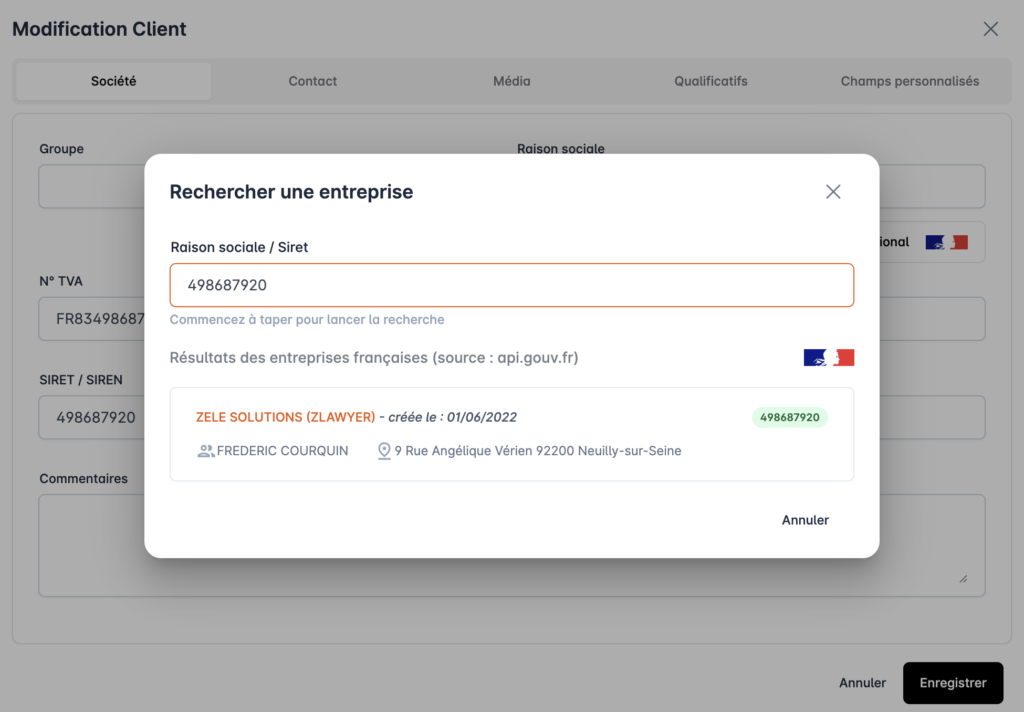Select the ZELE SOLUTIONS (ZLAWYER) result
The width and height of the screenshot is (1024, 712).
point(285,417)
